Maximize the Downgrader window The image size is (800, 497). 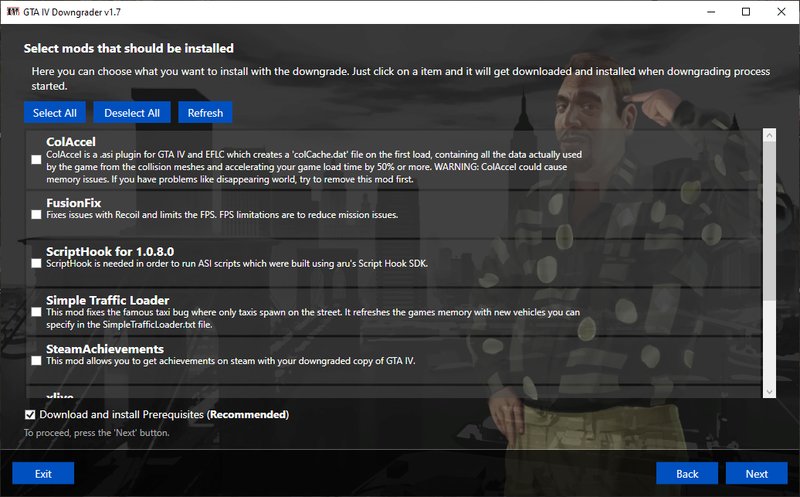[746, 12]
